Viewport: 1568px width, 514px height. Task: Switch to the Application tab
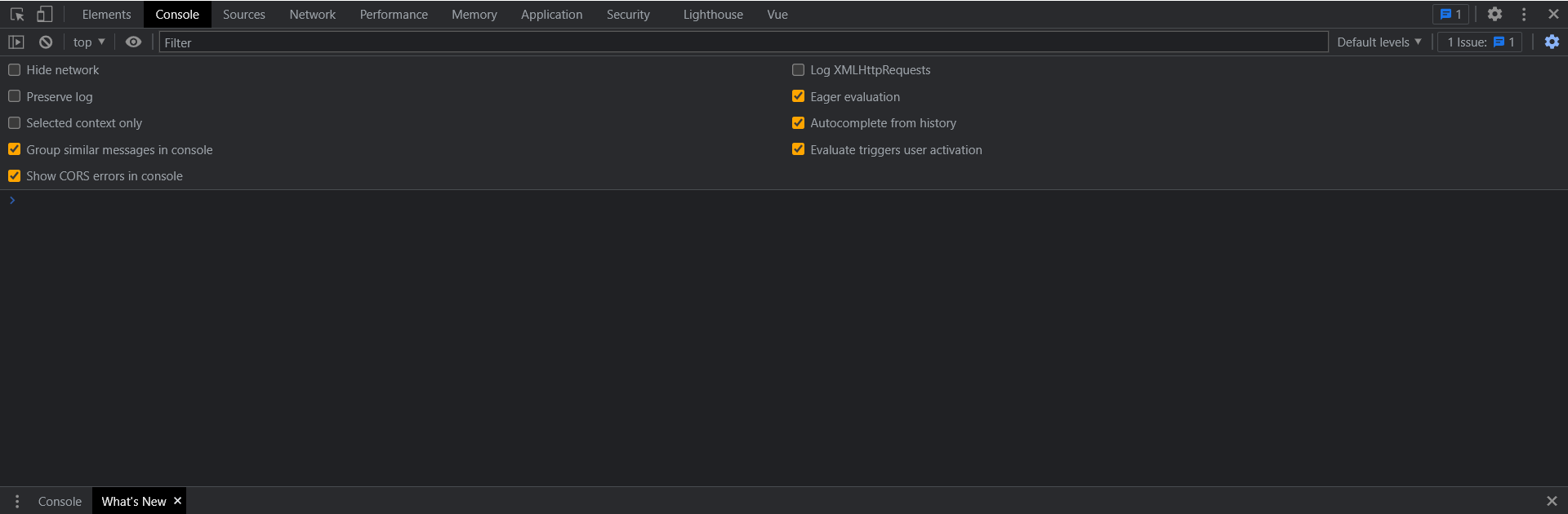coord(552,15)
